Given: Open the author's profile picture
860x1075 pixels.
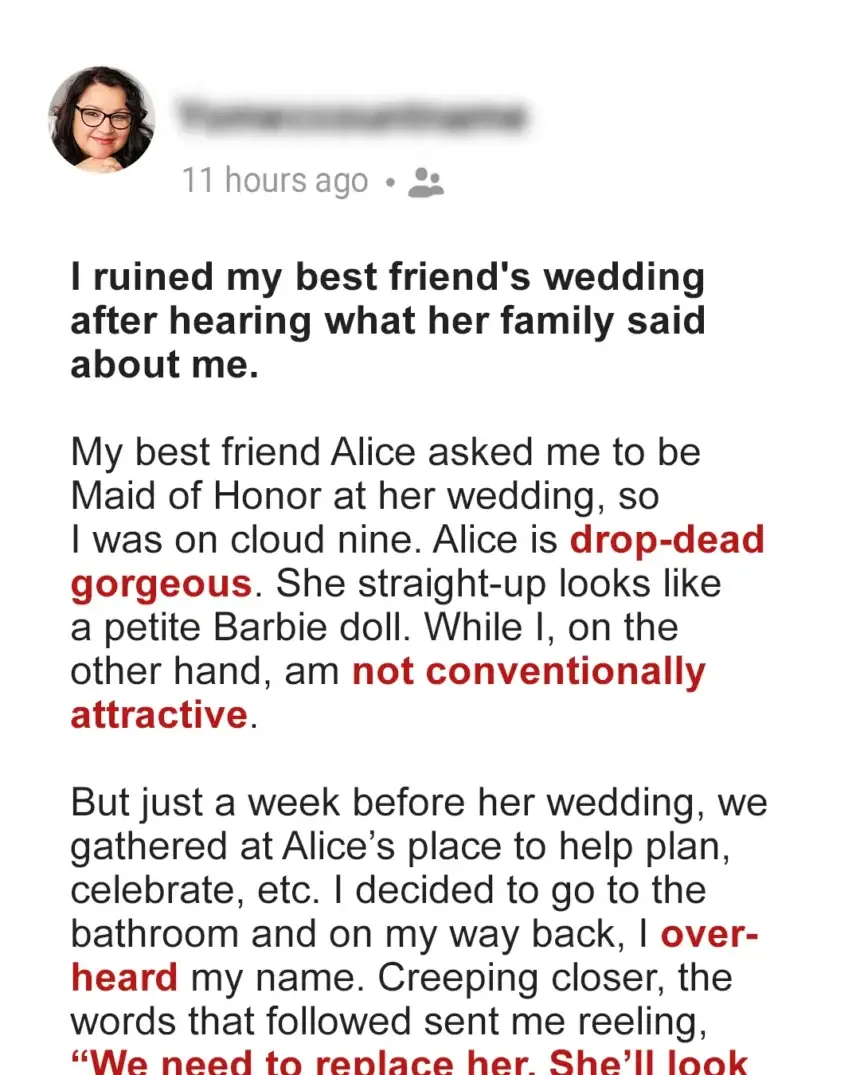Looking at the screenshot, I should (101, 119).
